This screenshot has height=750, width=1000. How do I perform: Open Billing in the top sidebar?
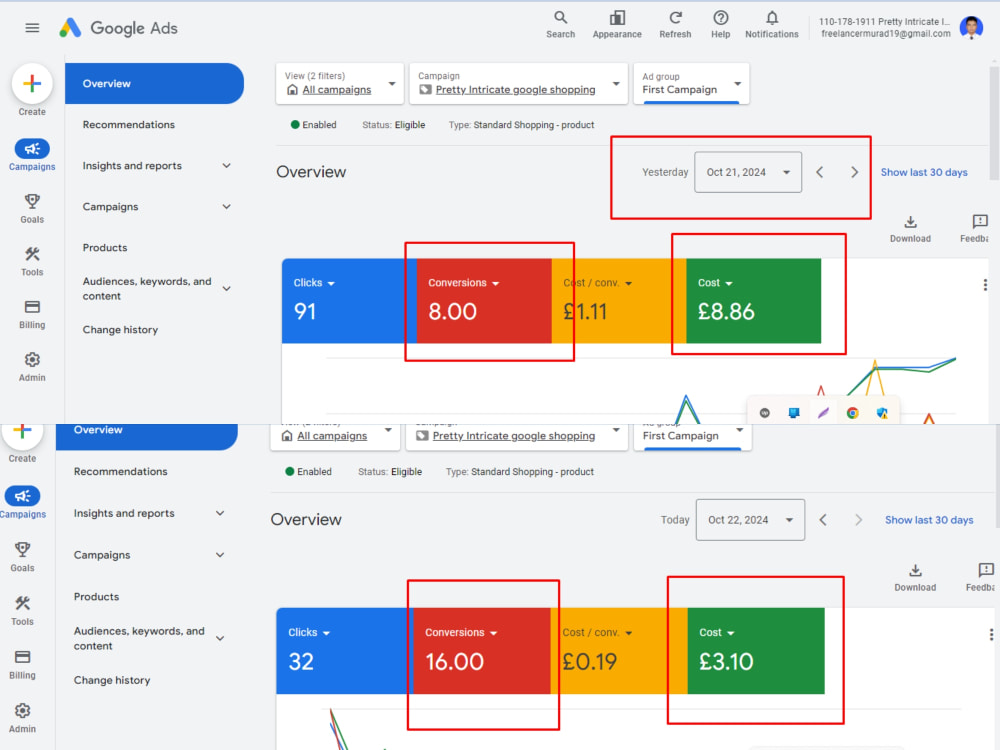click(x=32, y=314)
